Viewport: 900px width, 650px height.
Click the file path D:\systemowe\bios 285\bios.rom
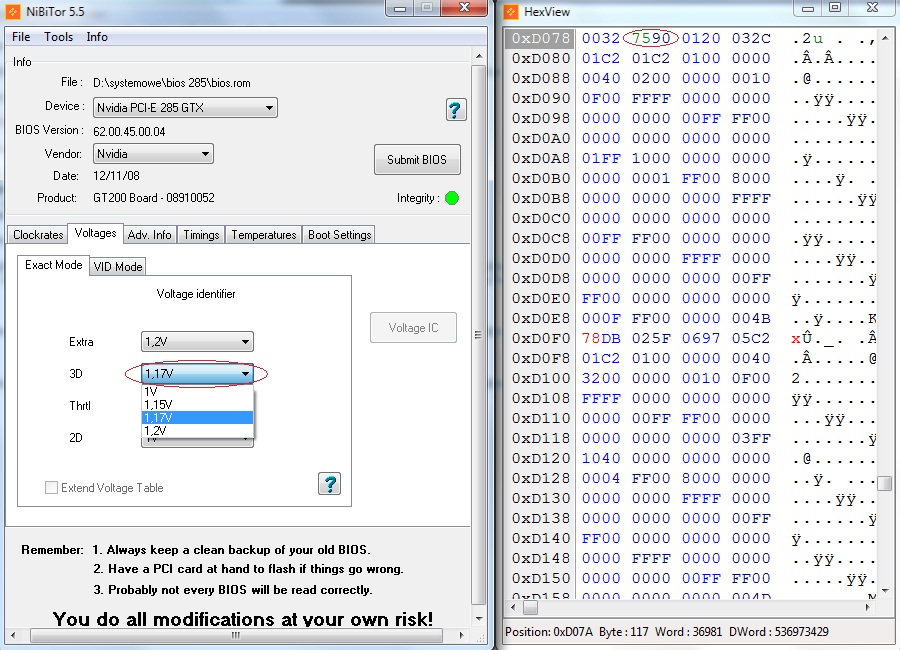click(x=172, y=83)
